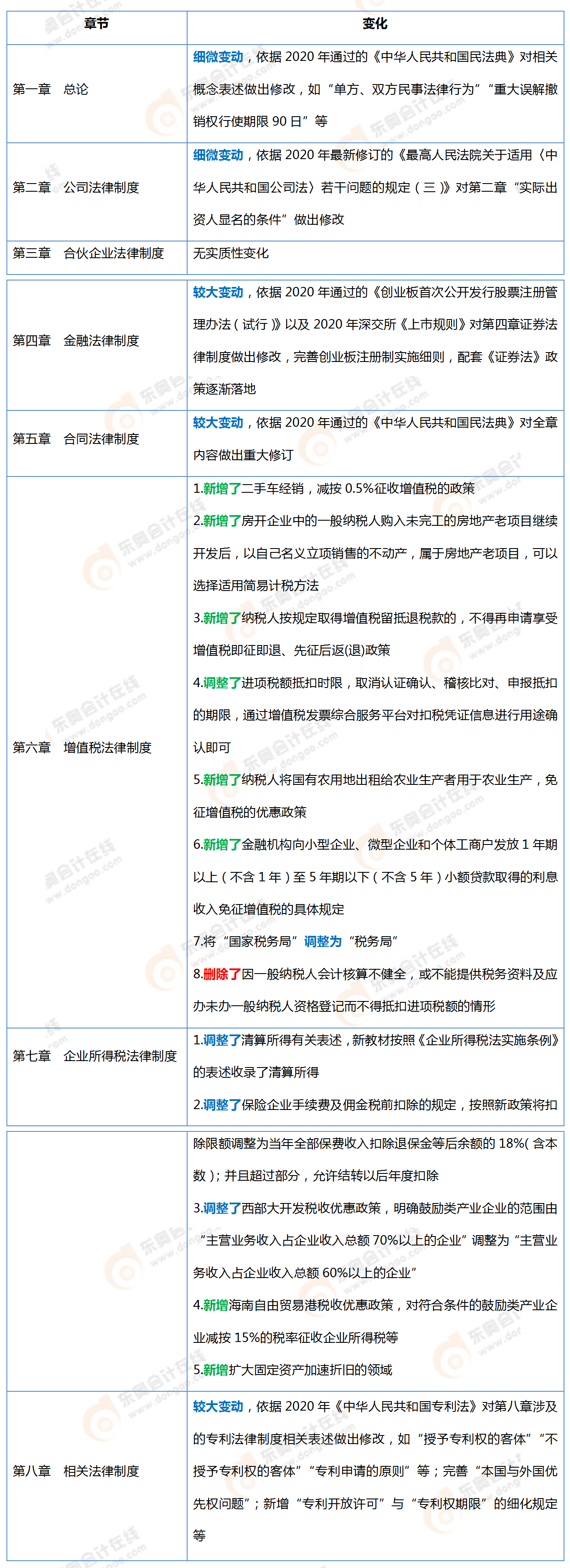Click blue 细微变动 in the 总论 row

pyautogui.click(x=218, y=57)
